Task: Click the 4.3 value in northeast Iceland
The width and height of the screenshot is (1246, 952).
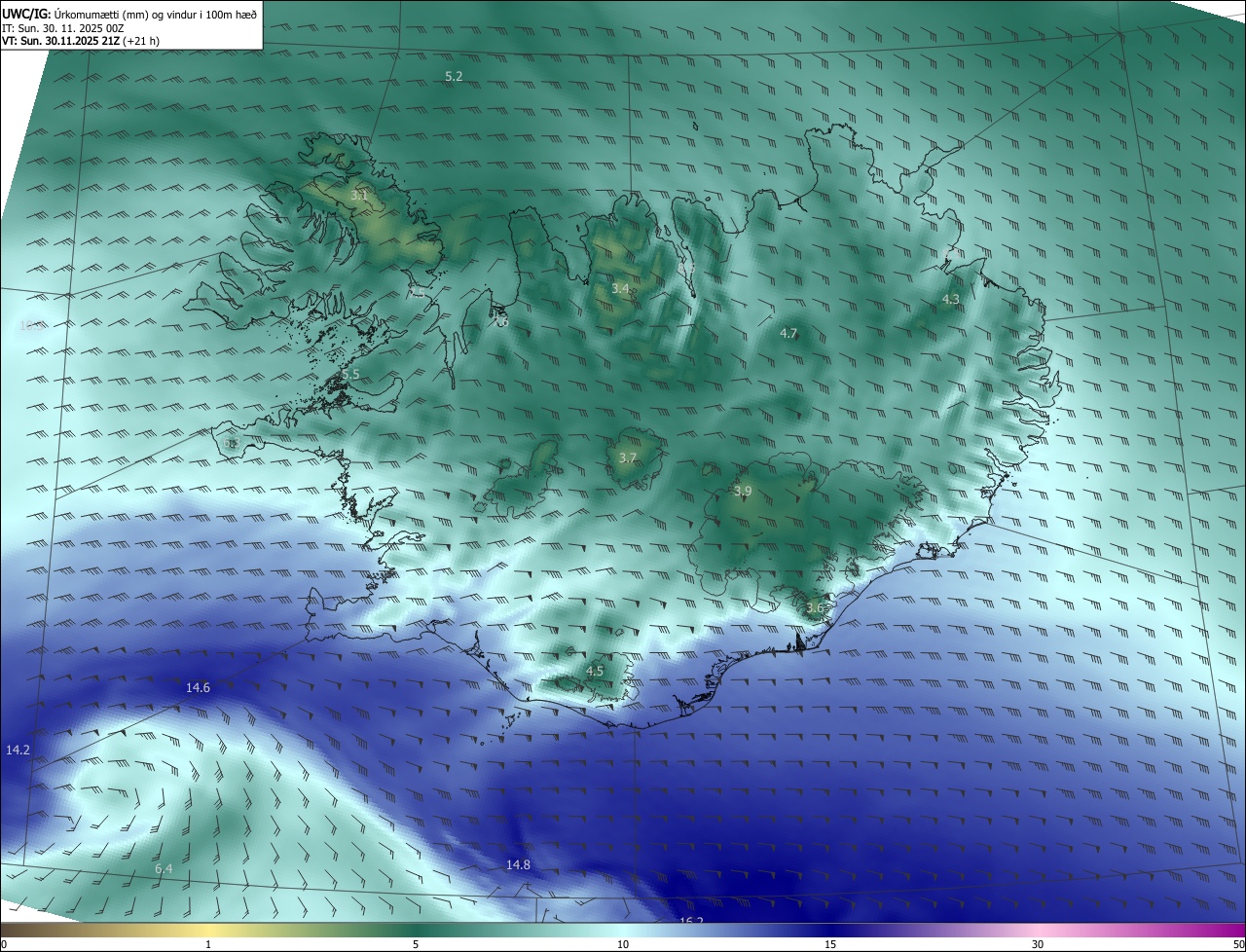Action: tap(951, 299)
